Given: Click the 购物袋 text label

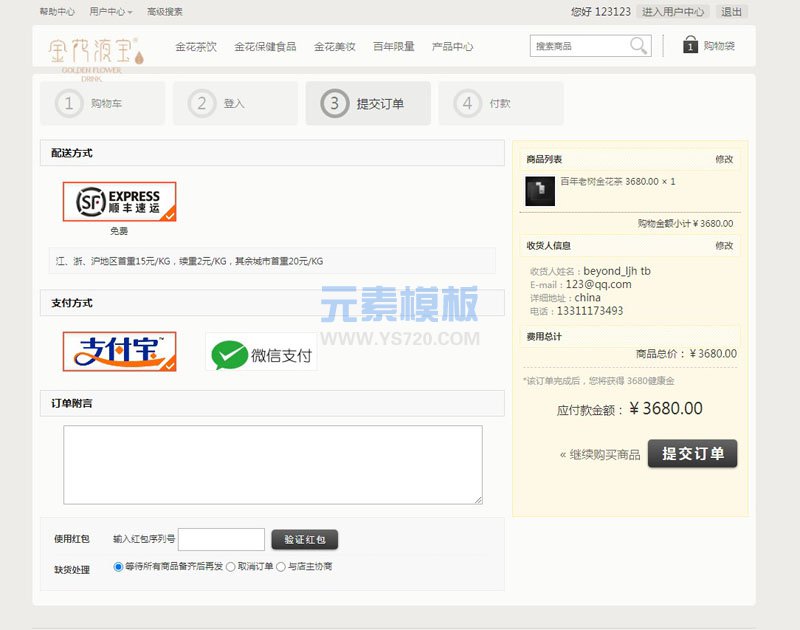Looking at the screenshot, I should (x=719, y=46).
